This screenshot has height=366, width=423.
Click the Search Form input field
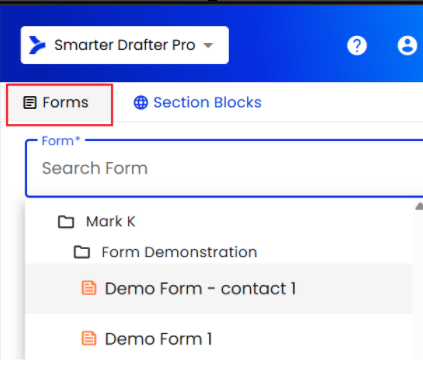(224, 168)
